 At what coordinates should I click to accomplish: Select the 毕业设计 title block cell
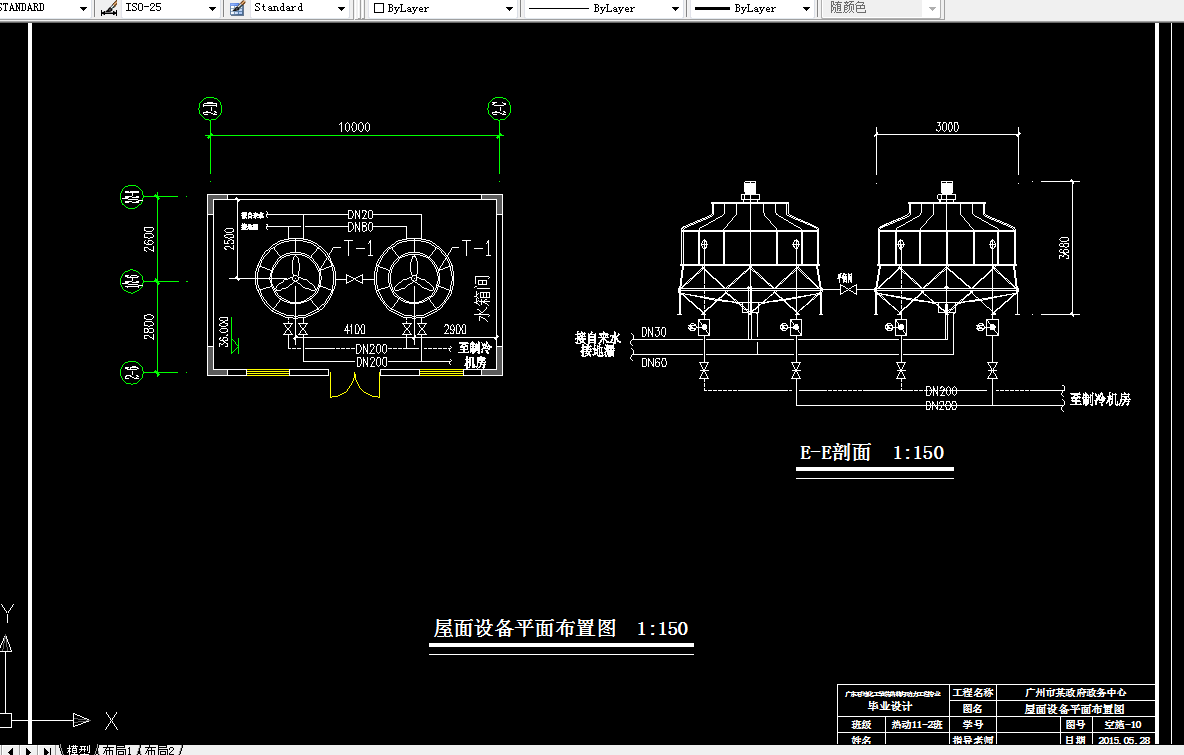point(890,706)
